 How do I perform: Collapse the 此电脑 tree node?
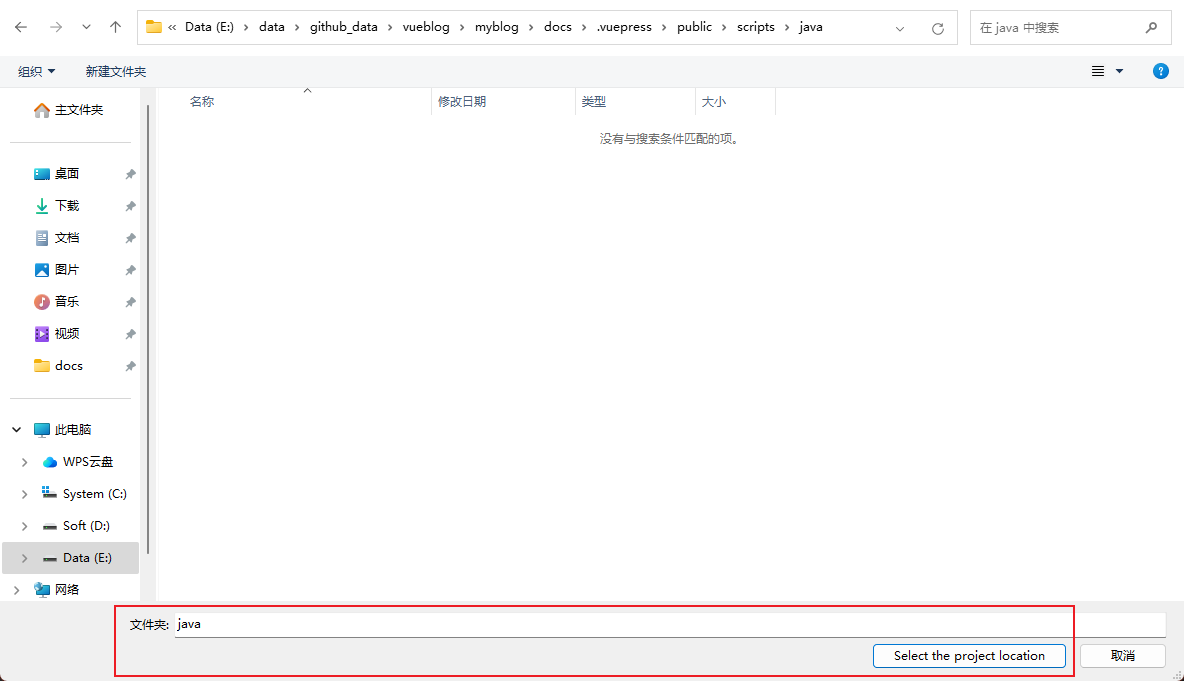pyautogui.click(x=17, y=430)
